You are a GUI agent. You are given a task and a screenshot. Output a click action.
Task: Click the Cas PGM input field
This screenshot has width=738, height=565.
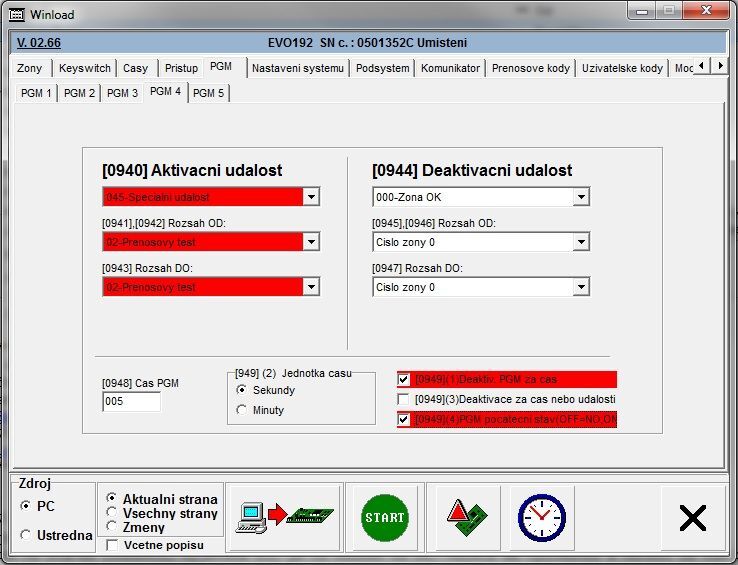tap(131, 402)
